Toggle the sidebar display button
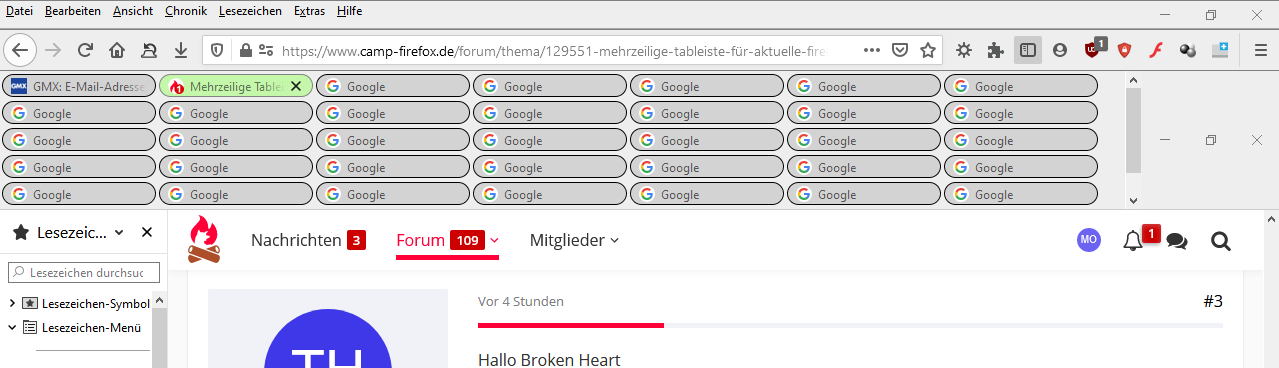1279x368 pixels. [1027, 50]
